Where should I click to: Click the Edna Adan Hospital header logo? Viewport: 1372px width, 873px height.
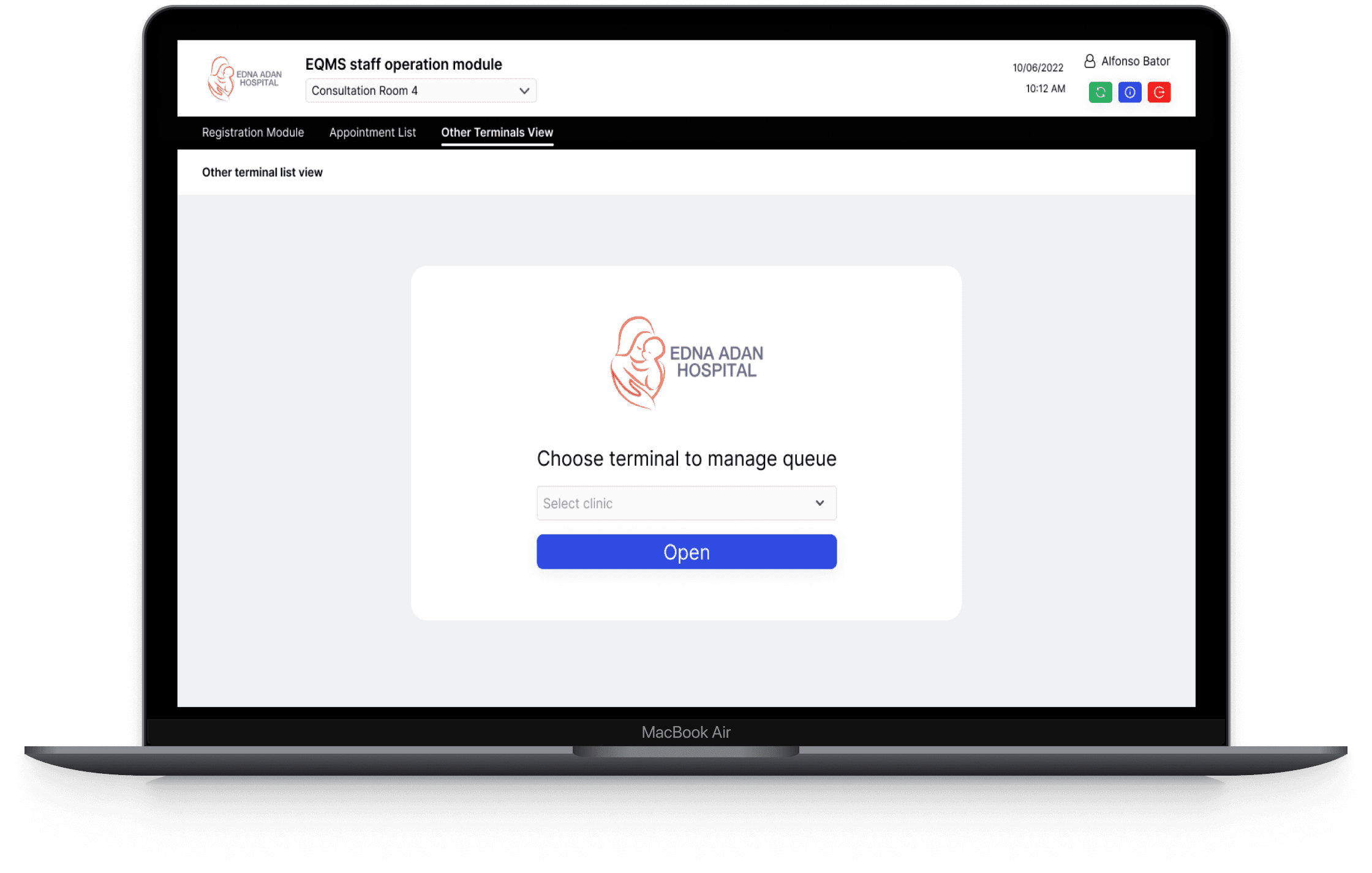244,78
